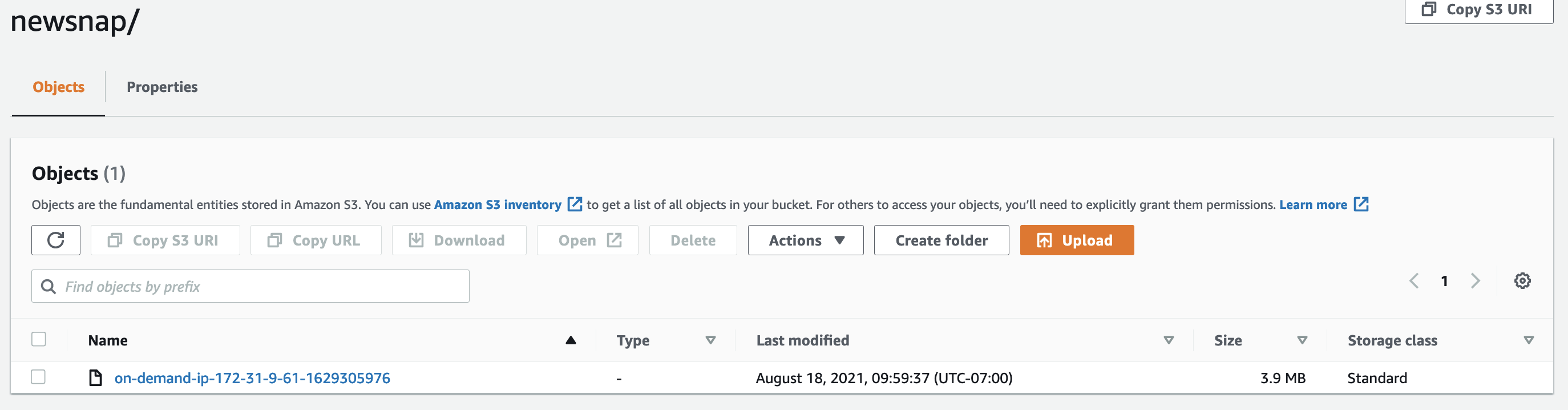1568x410 pixels.
Task: Go to next page with right arrow
Action: pos(1476,280)
